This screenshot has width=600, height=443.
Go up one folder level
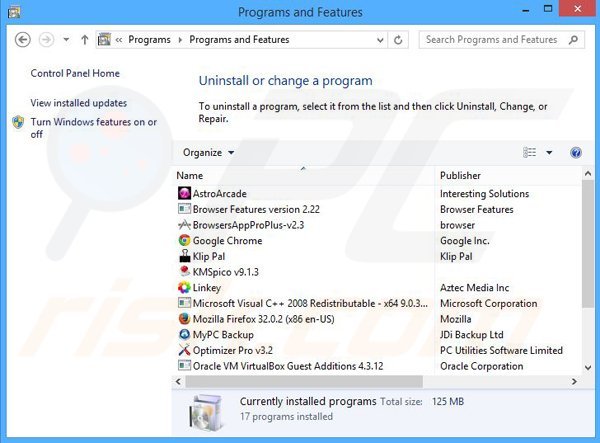pyautogui.click(x=85, y=39)
